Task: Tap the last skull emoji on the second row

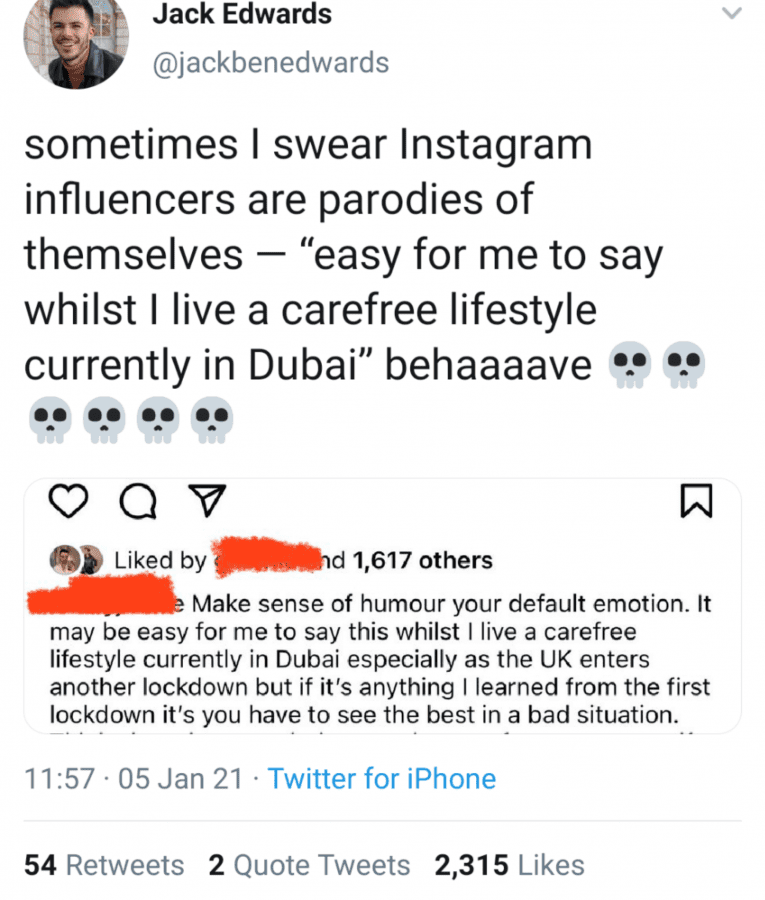Action: coord(212,420)
